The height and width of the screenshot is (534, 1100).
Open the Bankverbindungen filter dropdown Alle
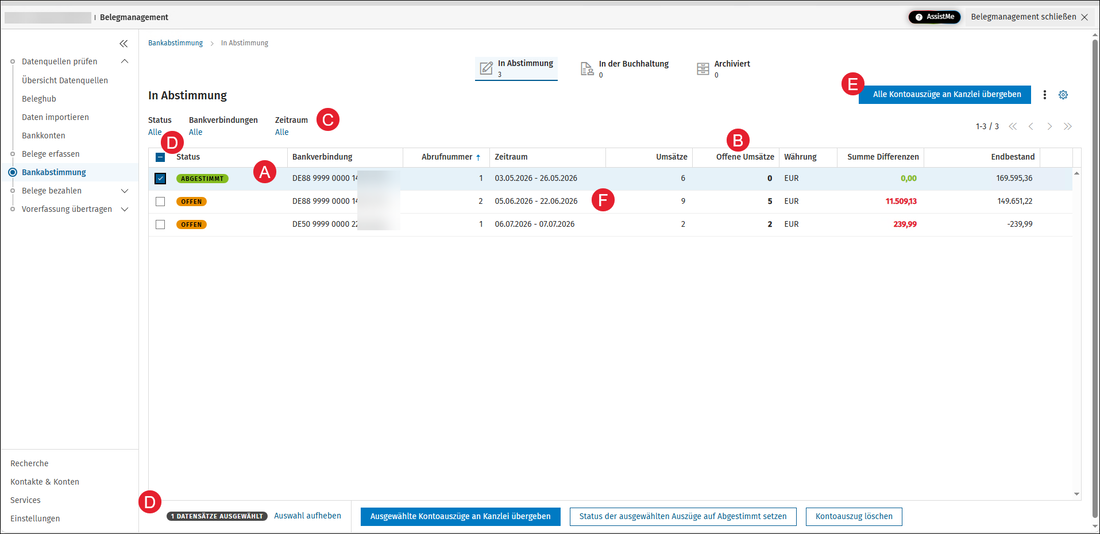(x=196, y=132)
